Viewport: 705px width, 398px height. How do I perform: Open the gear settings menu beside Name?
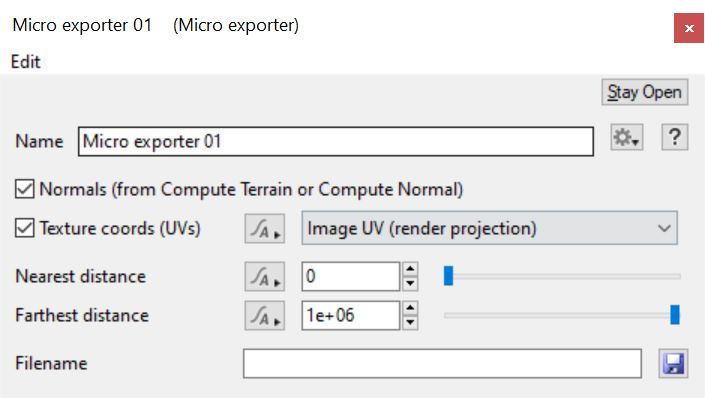(627, 137)
